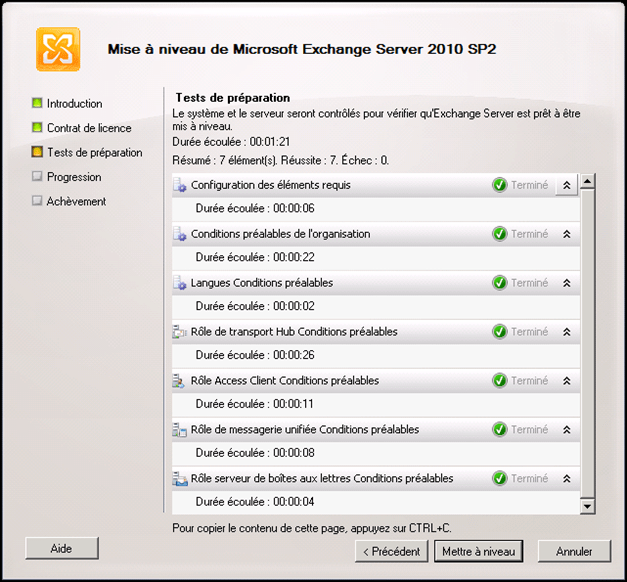Click the Mettre à niveau button
This screenshot has width=627, height=582.
point(478,551)
